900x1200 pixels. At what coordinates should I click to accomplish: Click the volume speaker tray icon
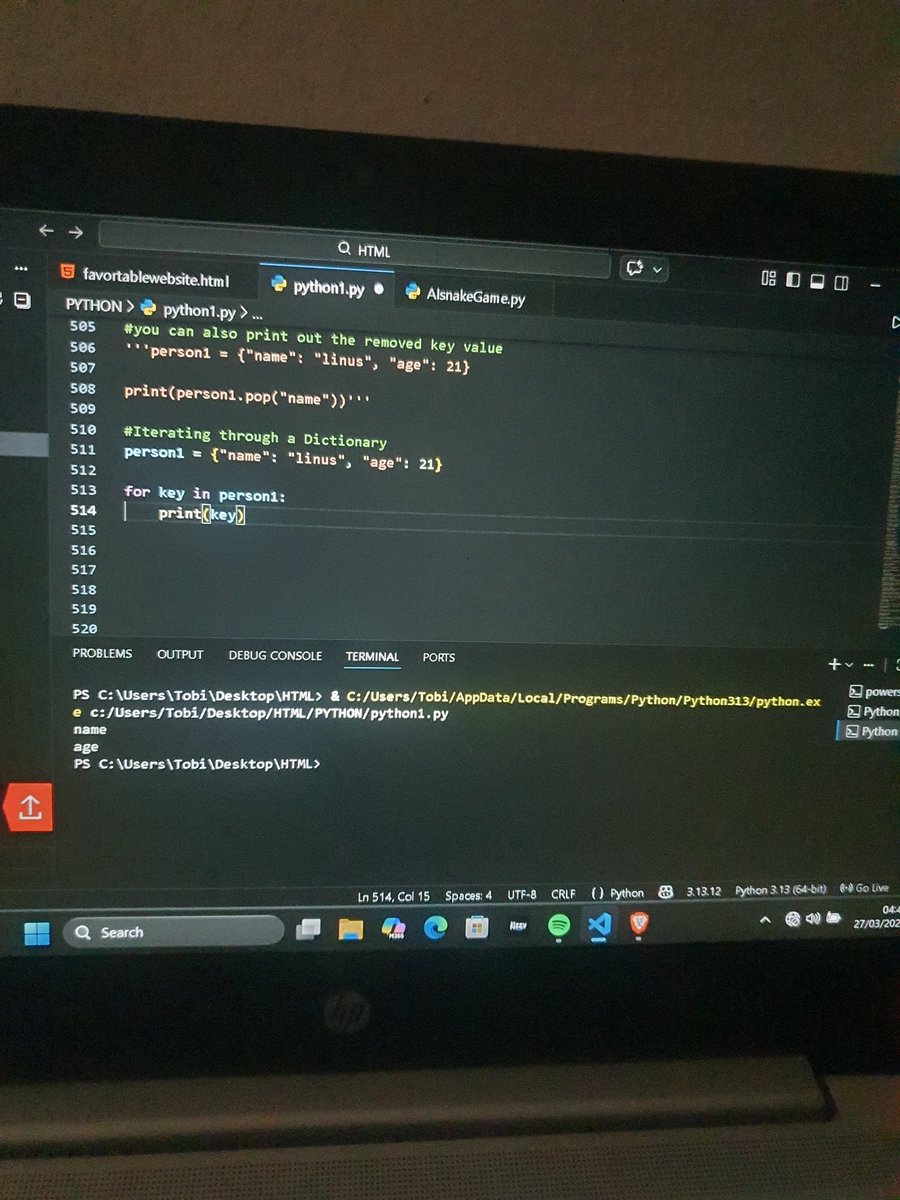[x=812, y=919]
